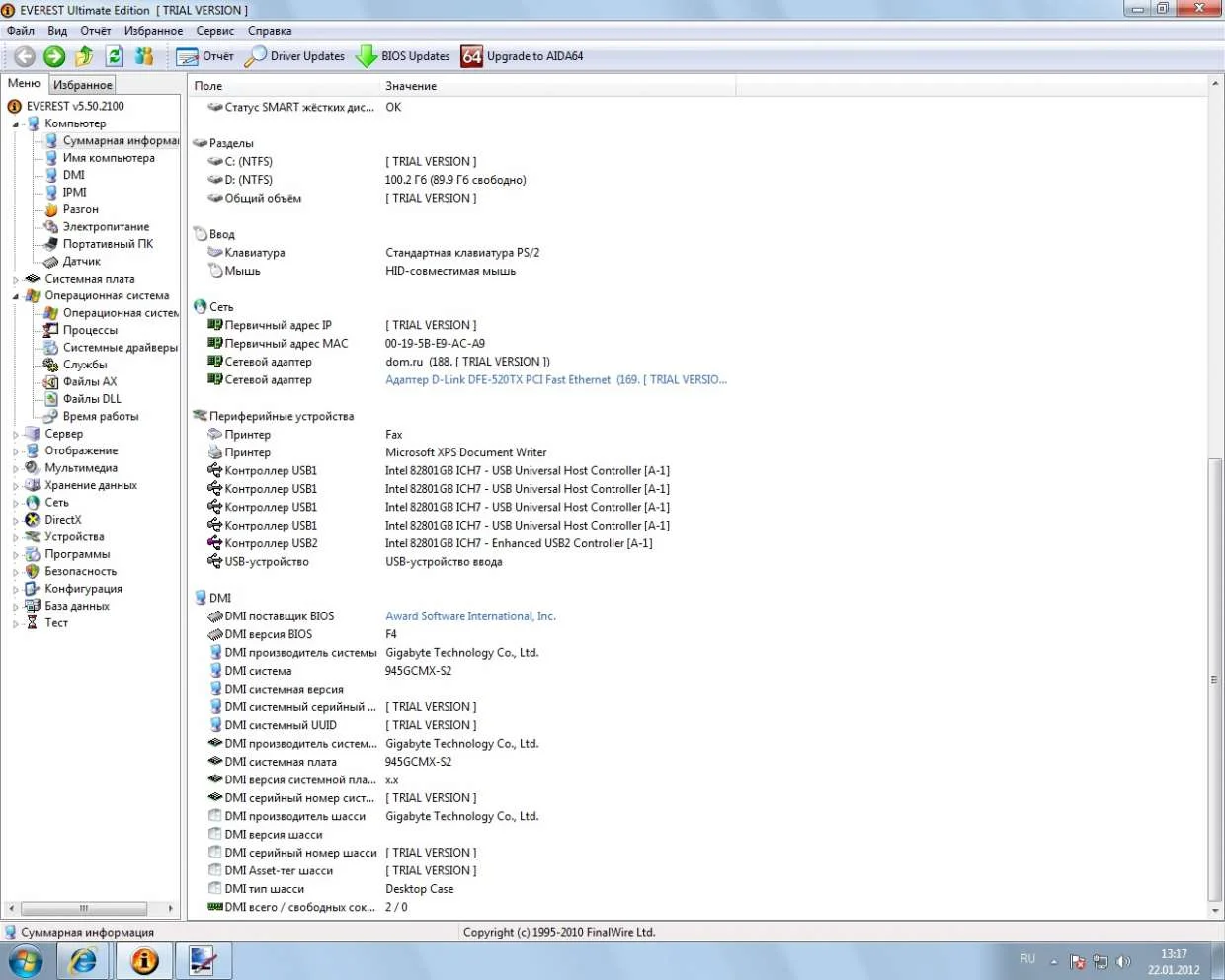Expand the Системная плата tree node
The height and width of the screenshot is (980, 1225).
(x=16, y=280)
